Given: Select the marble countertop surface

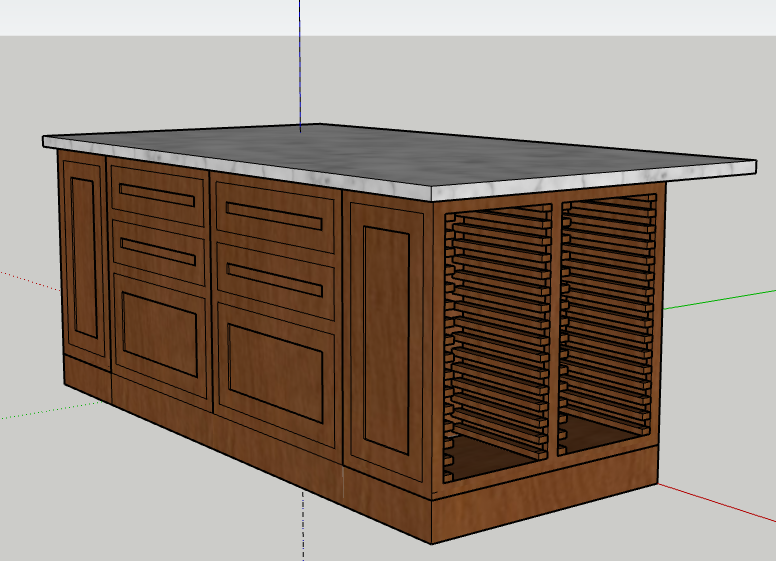Looking at the screenshot, I should pos(400,155).
